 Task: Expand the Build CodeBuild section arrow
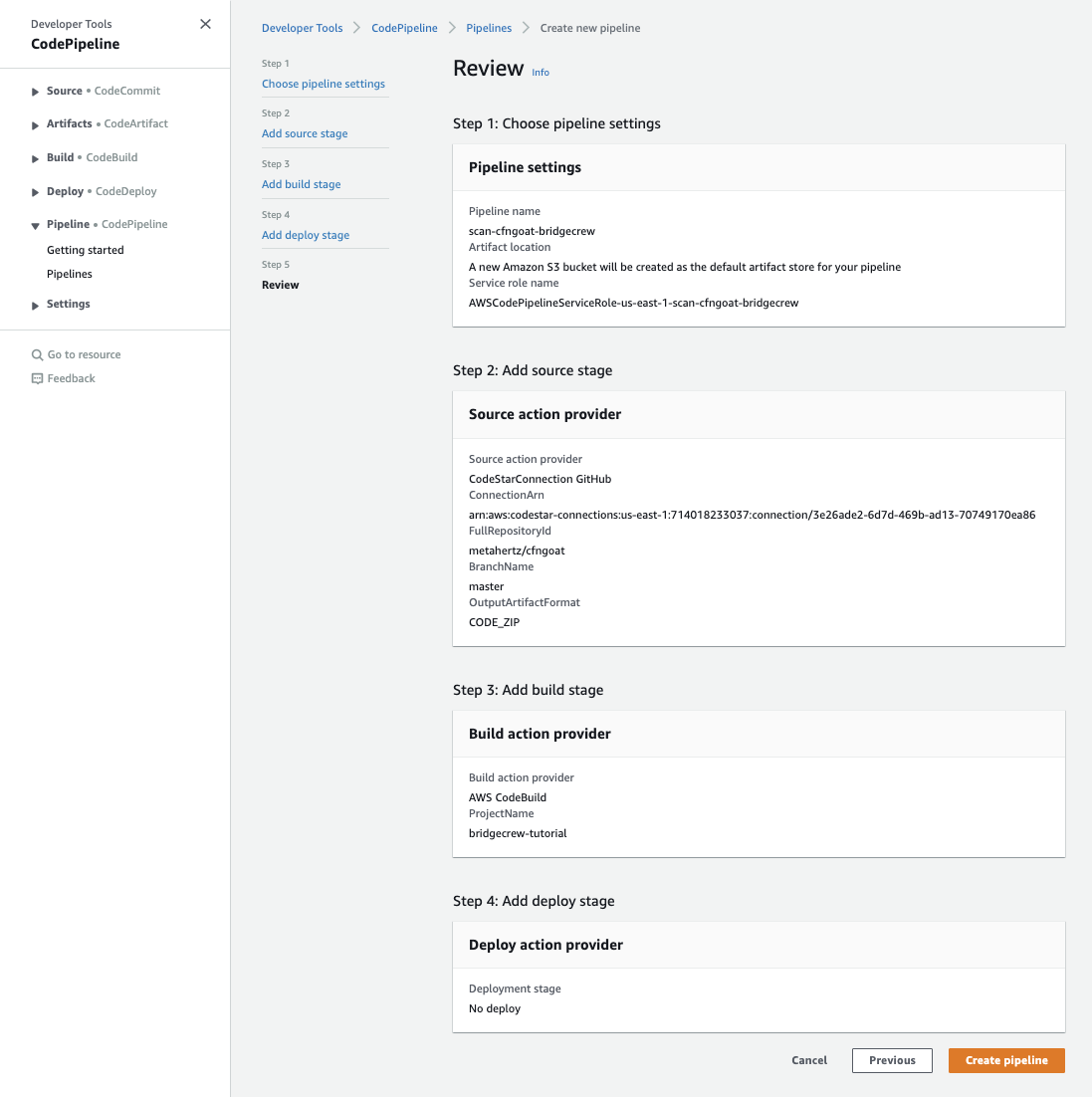35,159
